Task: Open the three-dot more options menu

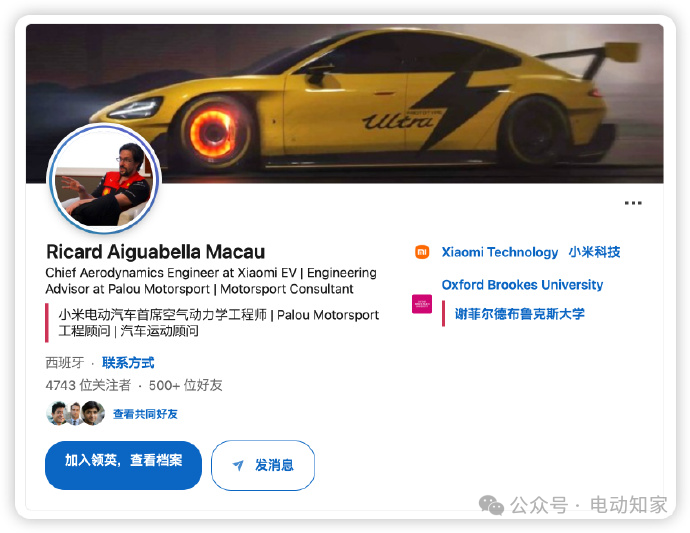Action: pyautogui.click(x=633, y=203)
